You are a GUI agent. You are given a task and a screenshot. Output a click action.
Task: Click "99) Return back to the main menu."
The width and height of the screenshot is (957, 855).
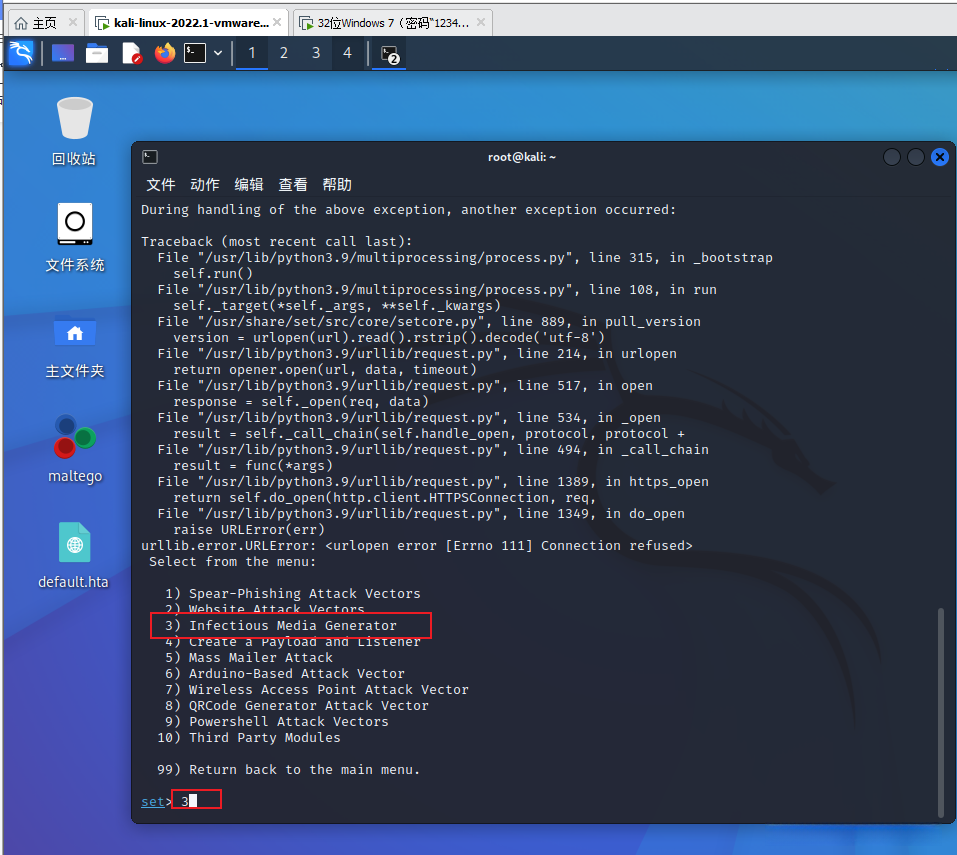pos(289,770)
